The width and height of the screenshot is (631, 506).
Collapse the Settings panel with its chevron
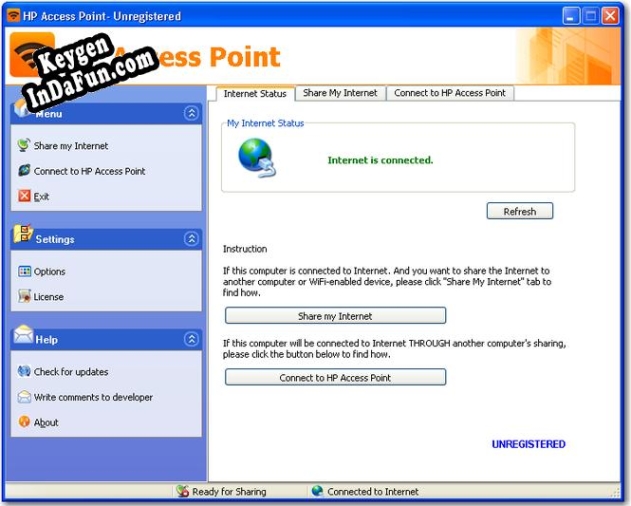192,239
